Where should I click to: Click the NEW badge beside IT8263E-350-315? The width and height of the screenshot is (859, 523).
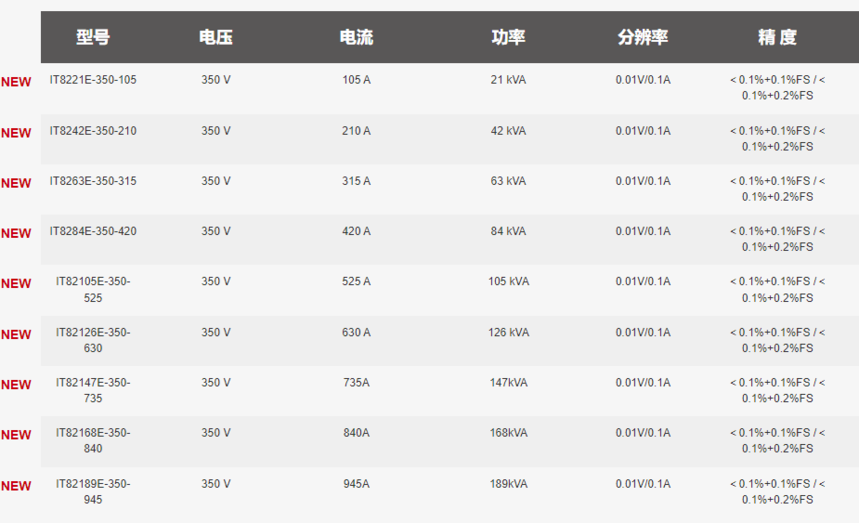click(16, 183)
